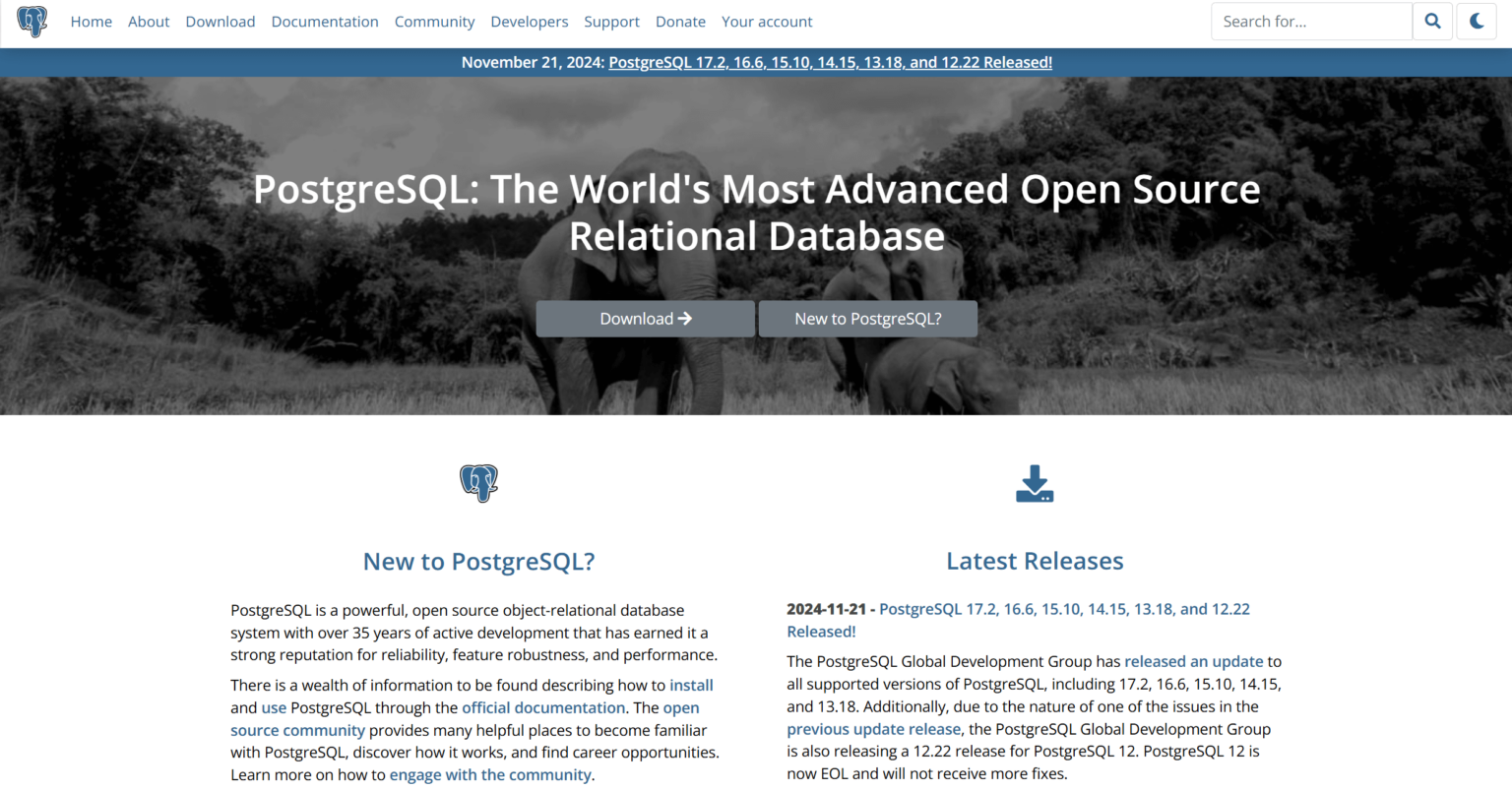The height and width of the screenshot is (790, 1512).
Task: Select the elephant logo in the navbar corner
Action: [32, 21]
